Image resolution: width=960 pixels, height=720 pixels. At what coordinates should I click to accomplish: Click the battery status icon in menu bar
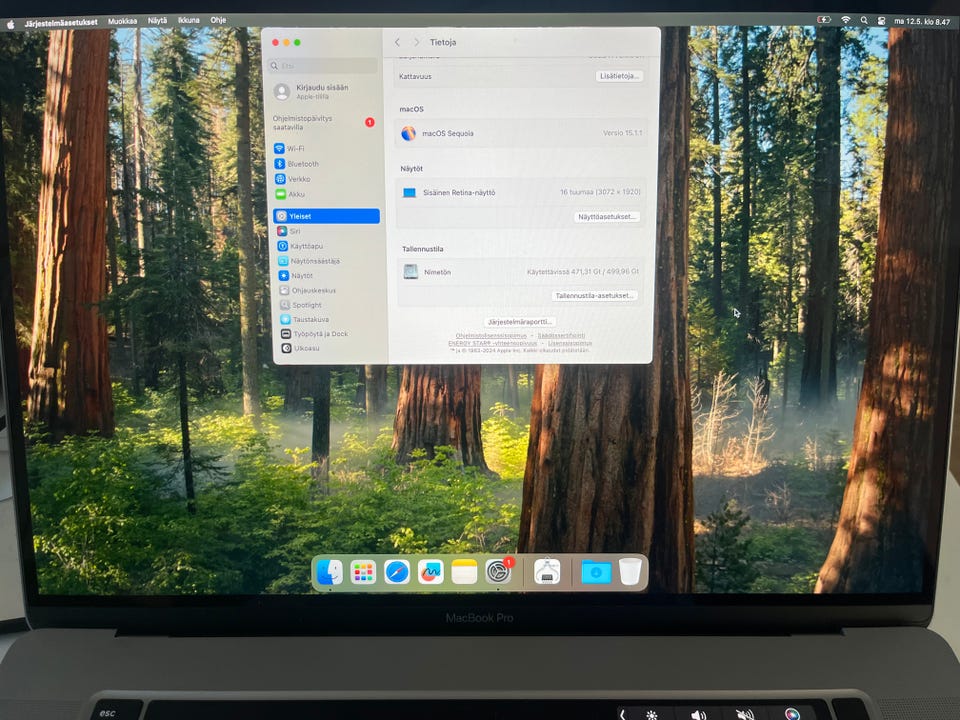(x=824, y=20)
